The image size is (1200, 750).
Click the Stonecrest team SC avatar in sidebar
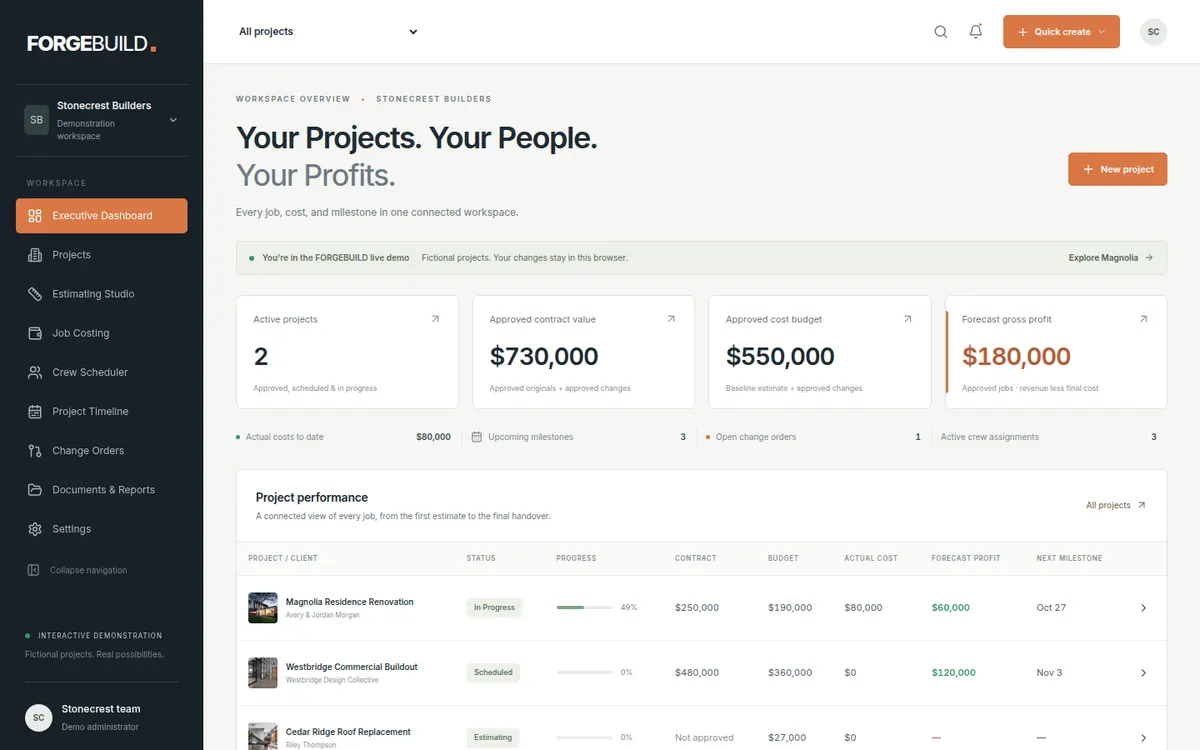(38, 717)
